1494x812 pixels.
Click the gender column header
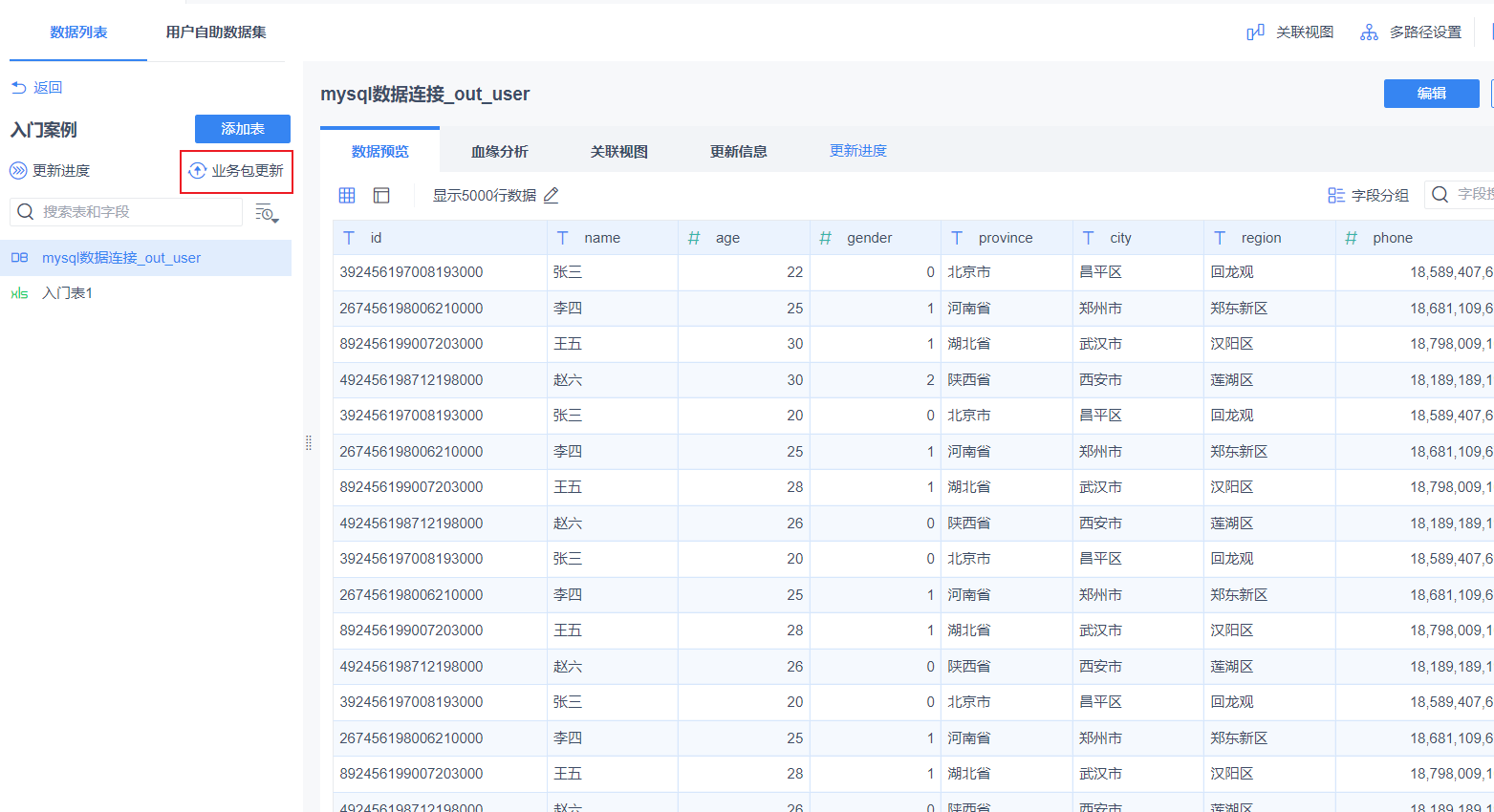coord(876,238)
